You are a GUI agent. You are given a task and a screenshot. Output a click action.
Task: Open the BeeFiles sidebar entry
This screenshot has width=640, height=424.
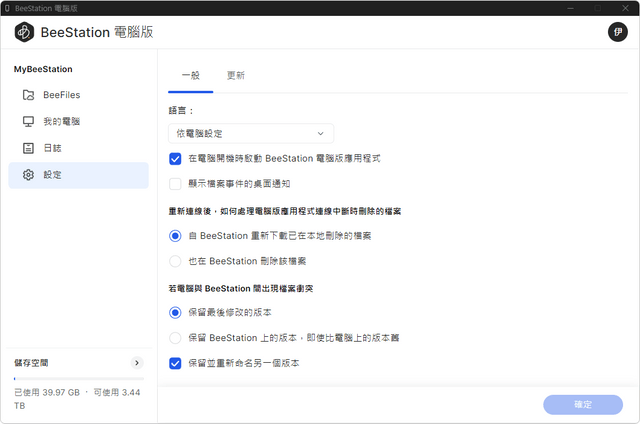[x=78, y=95]
